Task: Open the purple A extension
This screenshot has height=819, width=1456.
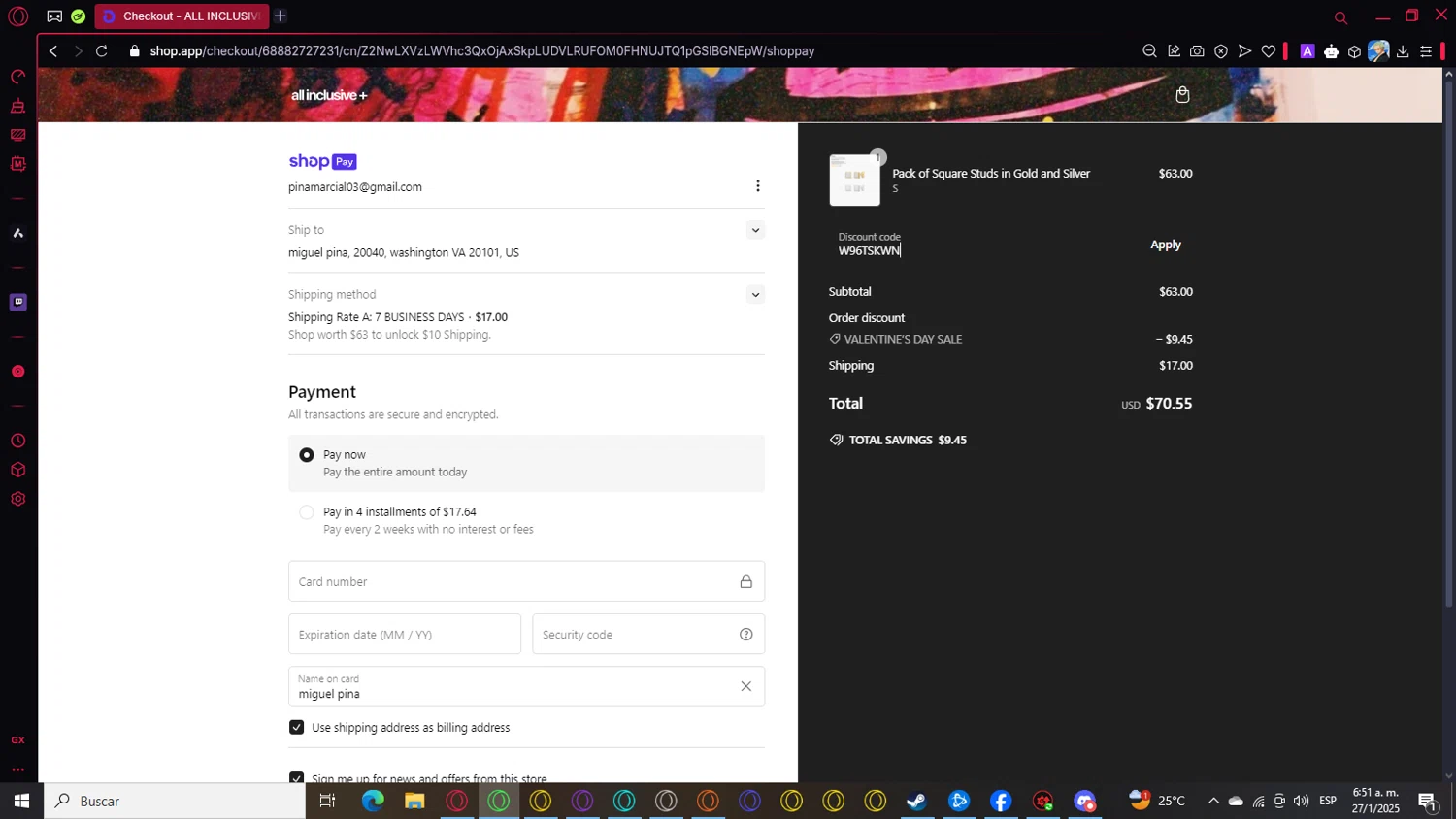Action: coord(1307,51)
